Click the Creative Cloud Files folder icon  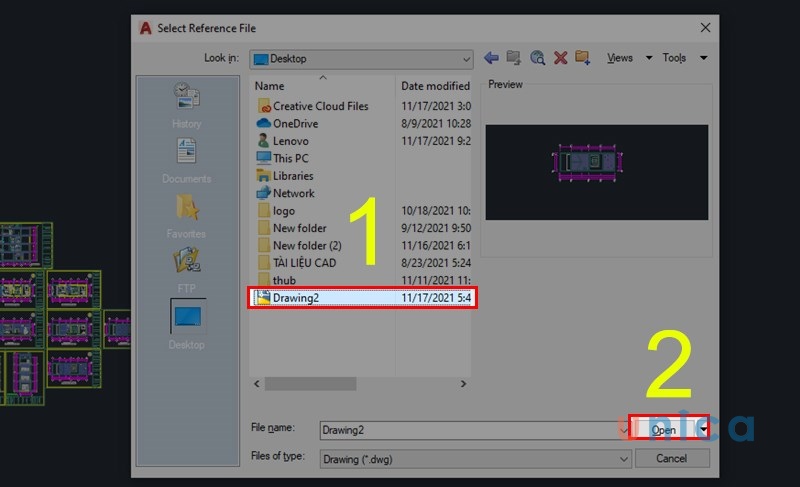264,106
